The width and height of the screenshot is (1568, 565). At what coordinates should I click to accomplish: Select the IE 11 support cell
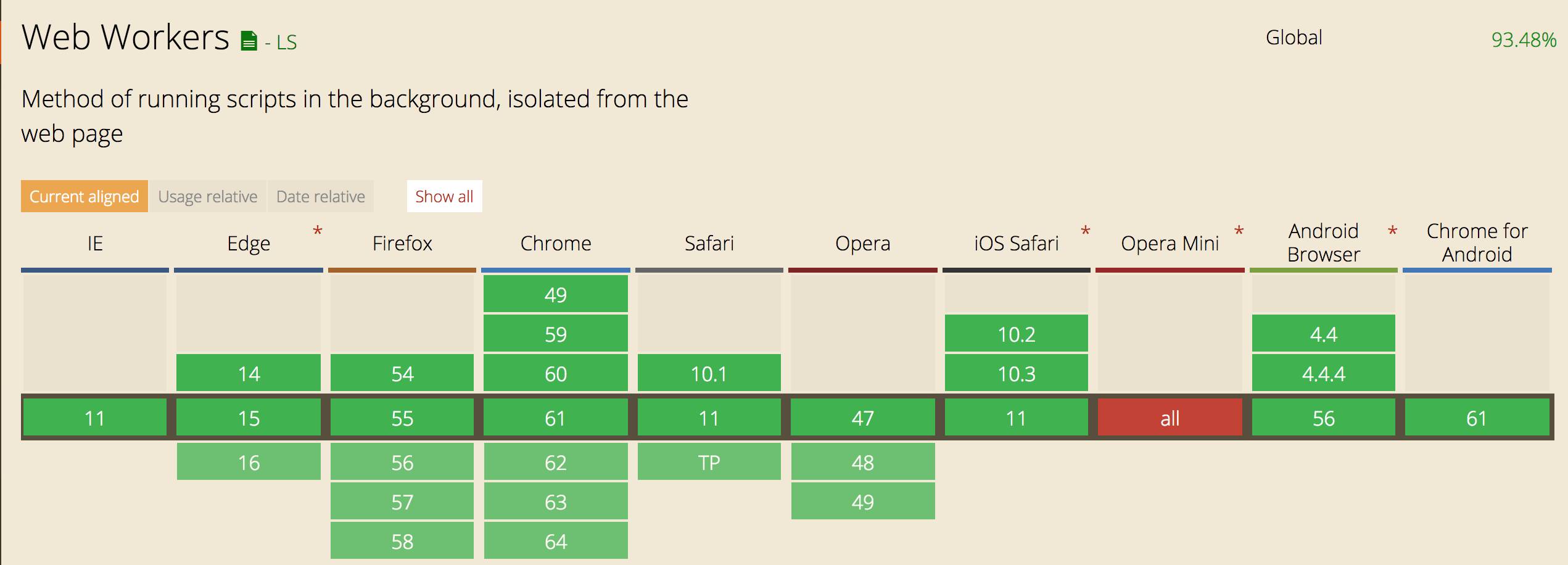[x=95, y=418]
